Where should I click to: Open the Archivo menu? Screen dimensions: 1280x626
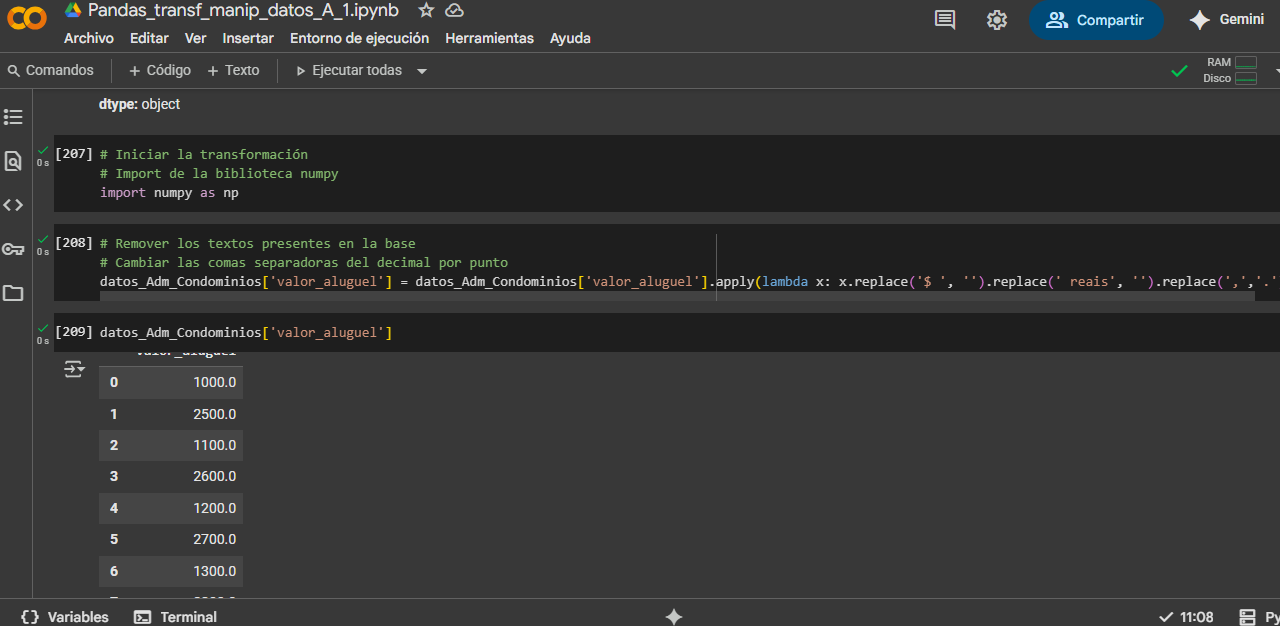pos(89,38)
